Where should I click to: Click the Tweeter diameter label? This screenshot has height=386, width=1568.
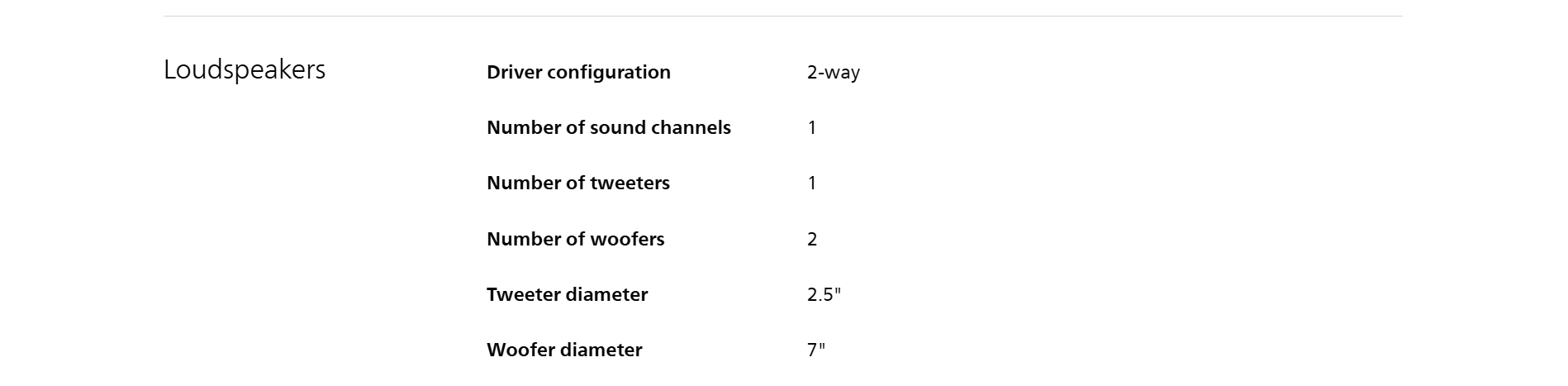[x=567, y=295]
